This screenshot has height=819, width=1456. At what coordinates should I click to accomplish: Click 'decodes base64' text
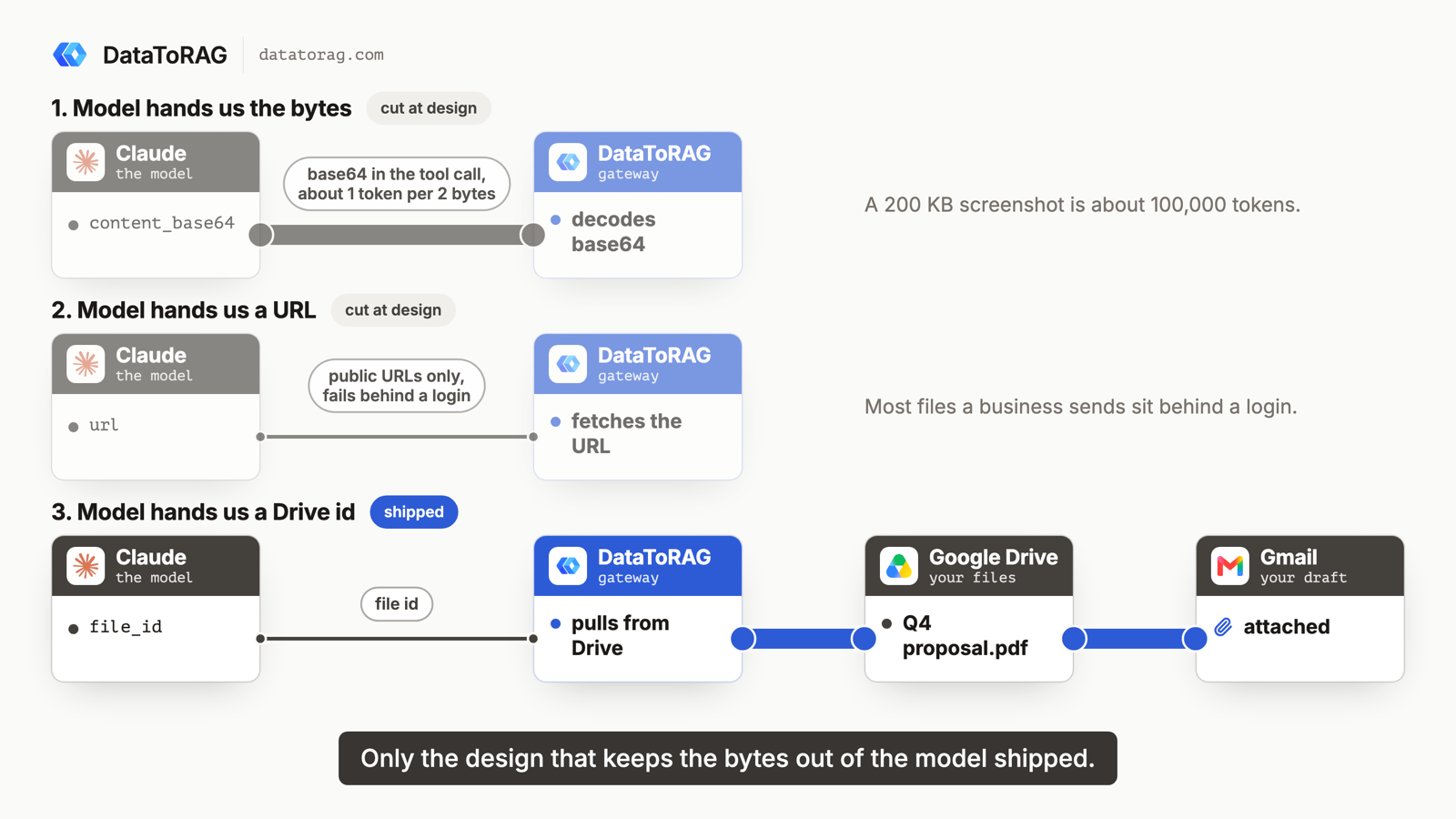pos(613,232)
